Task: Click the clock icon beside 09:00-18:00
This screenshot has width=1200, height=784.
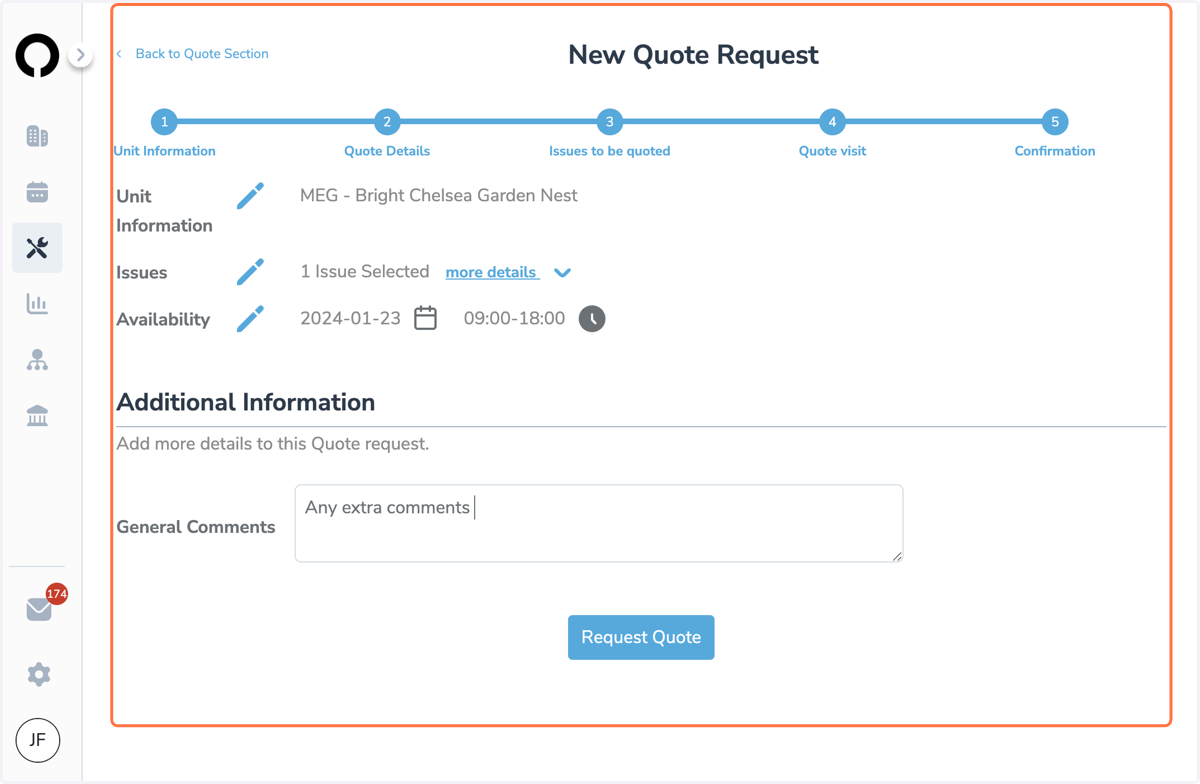Action: tap(592, 319)
